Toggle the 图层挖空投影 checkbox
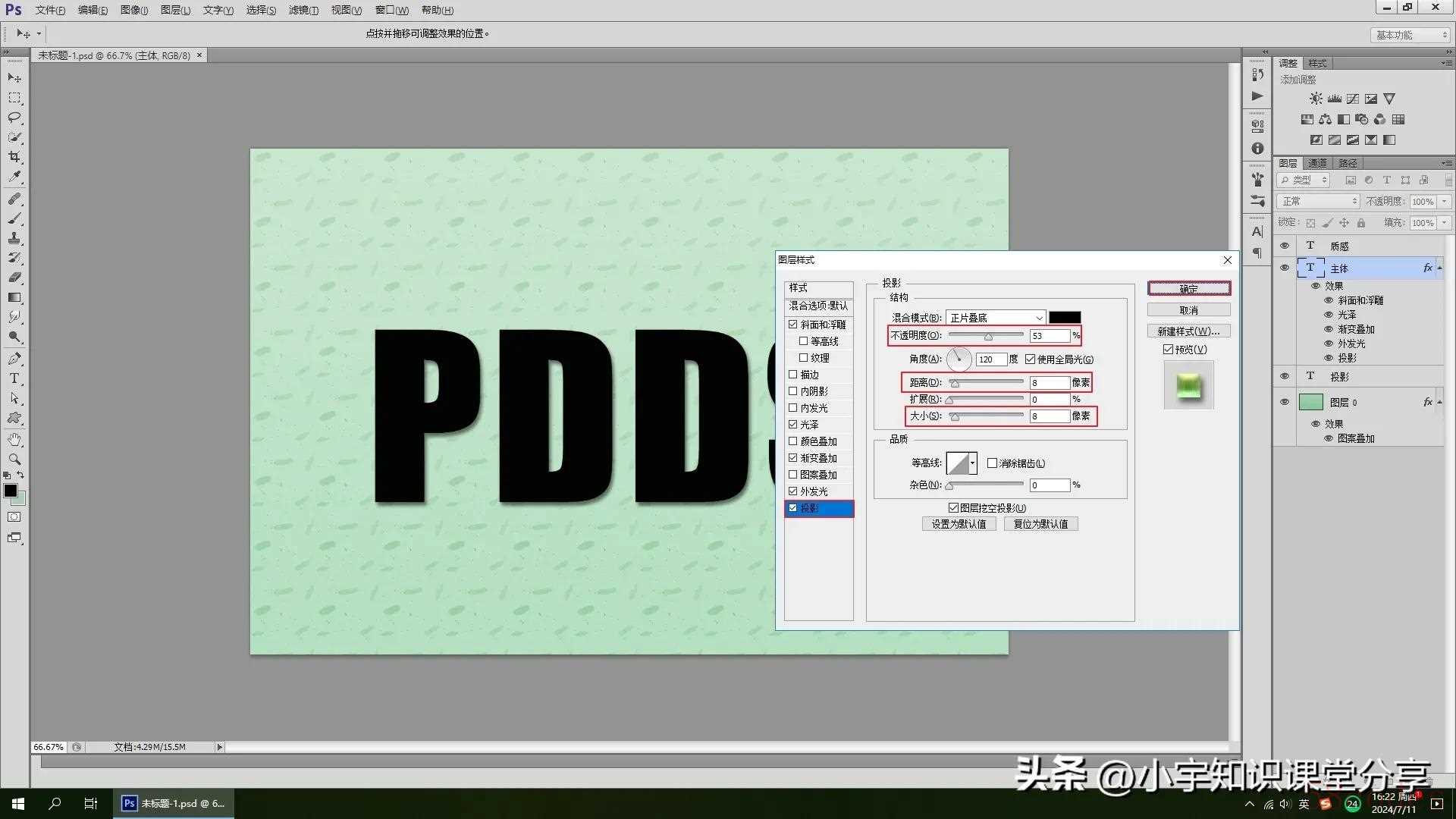 pyautogui.click(x=954, y=508)
